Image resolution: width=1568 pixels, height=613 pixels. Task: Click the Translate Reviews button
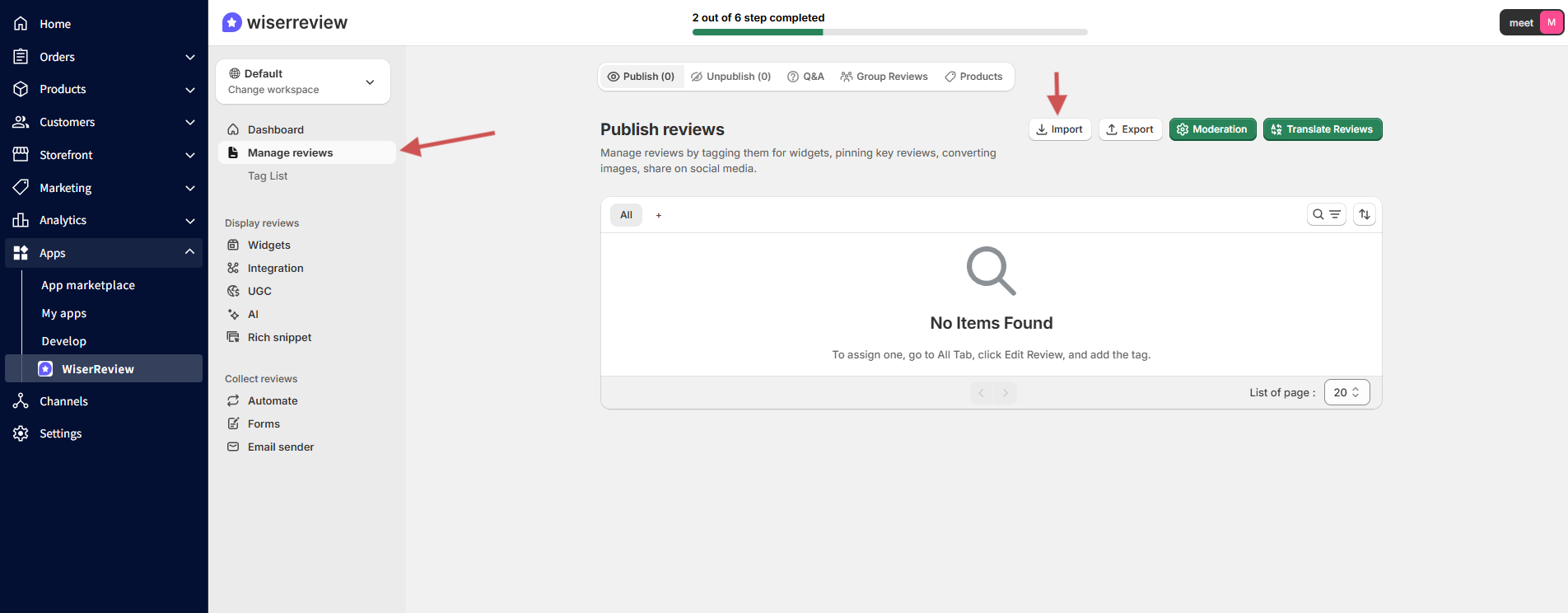pyautogui.click(x=1322, y=129)
